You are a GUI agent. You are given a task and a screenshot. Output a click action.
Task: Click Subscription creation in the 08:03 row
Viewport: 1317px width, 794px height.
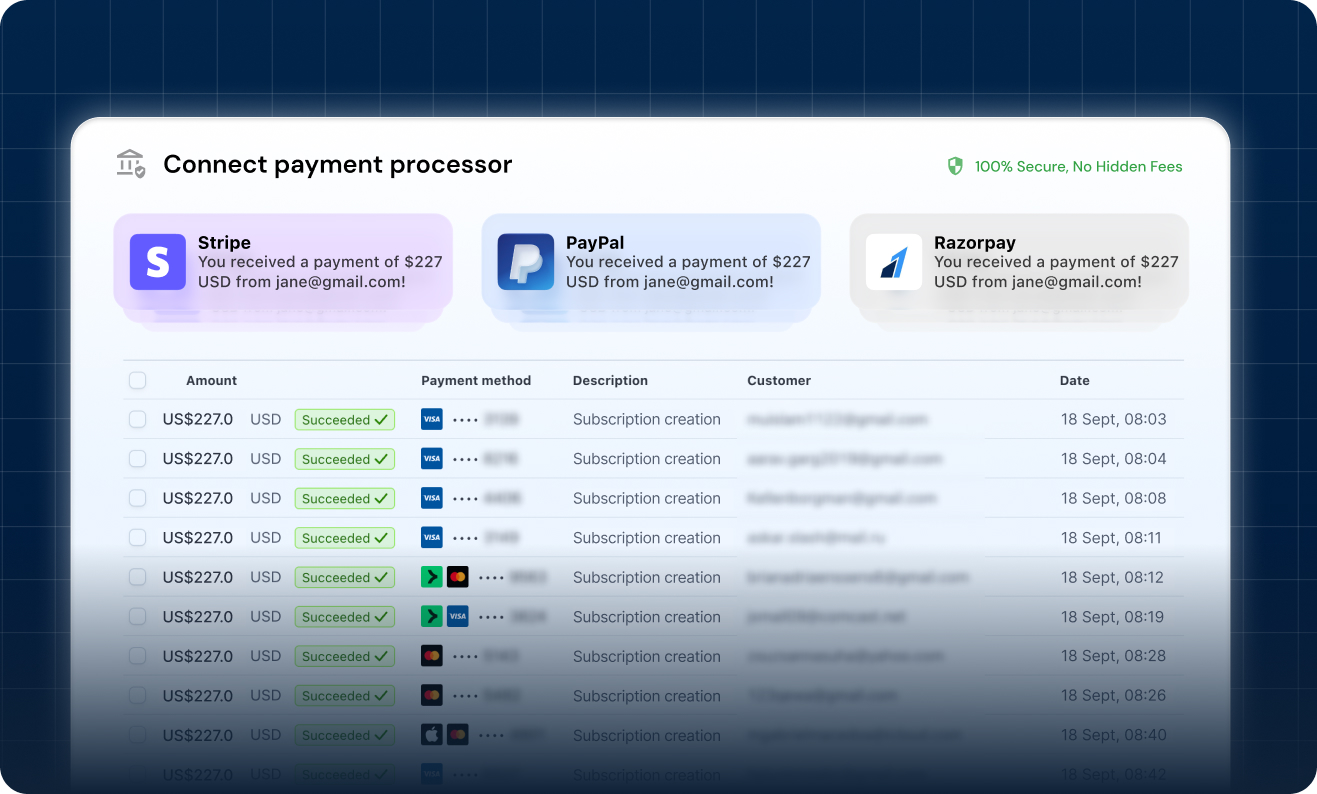[647, 420]
